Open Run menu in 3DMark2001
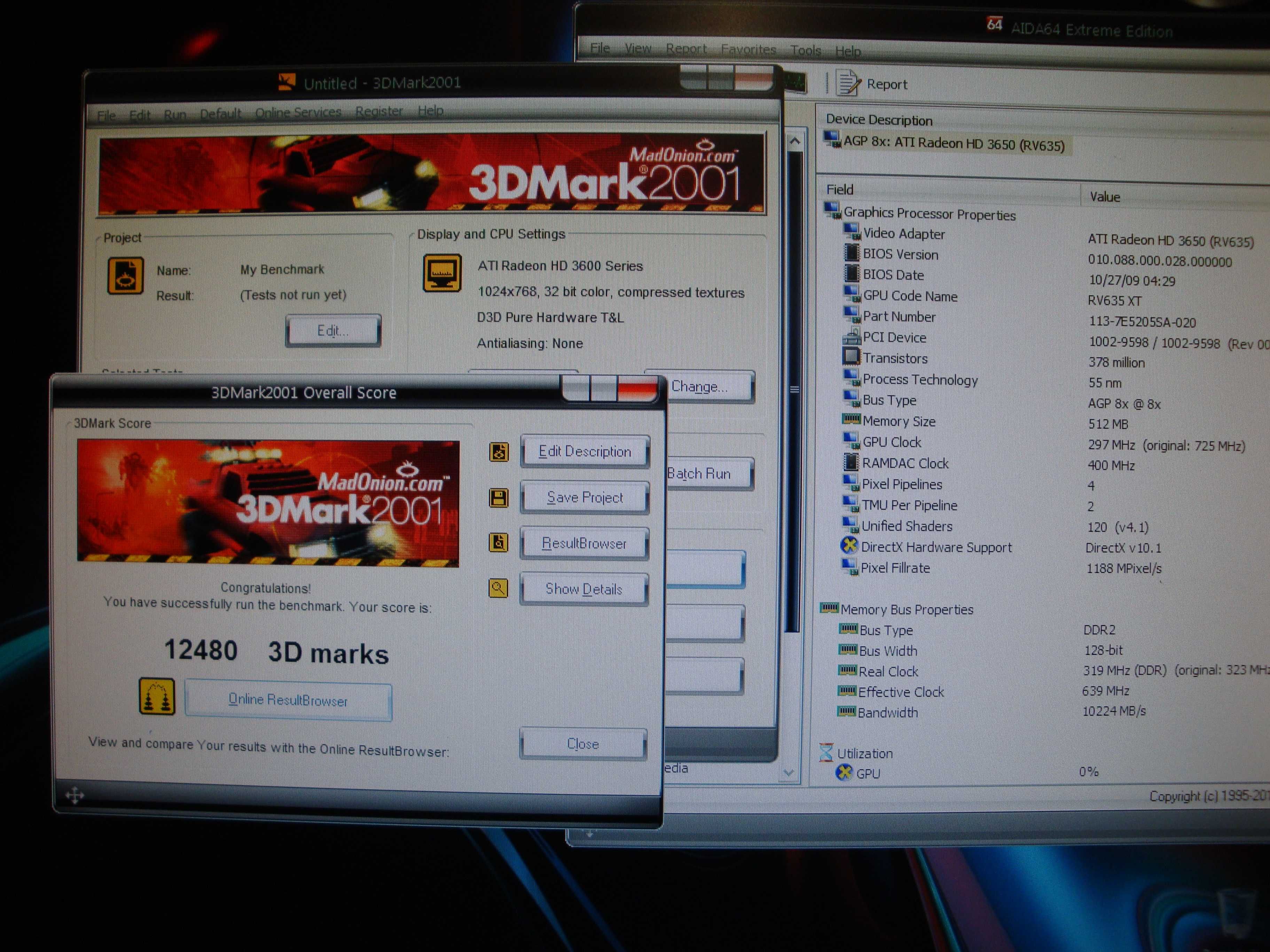 pos(174,114)
